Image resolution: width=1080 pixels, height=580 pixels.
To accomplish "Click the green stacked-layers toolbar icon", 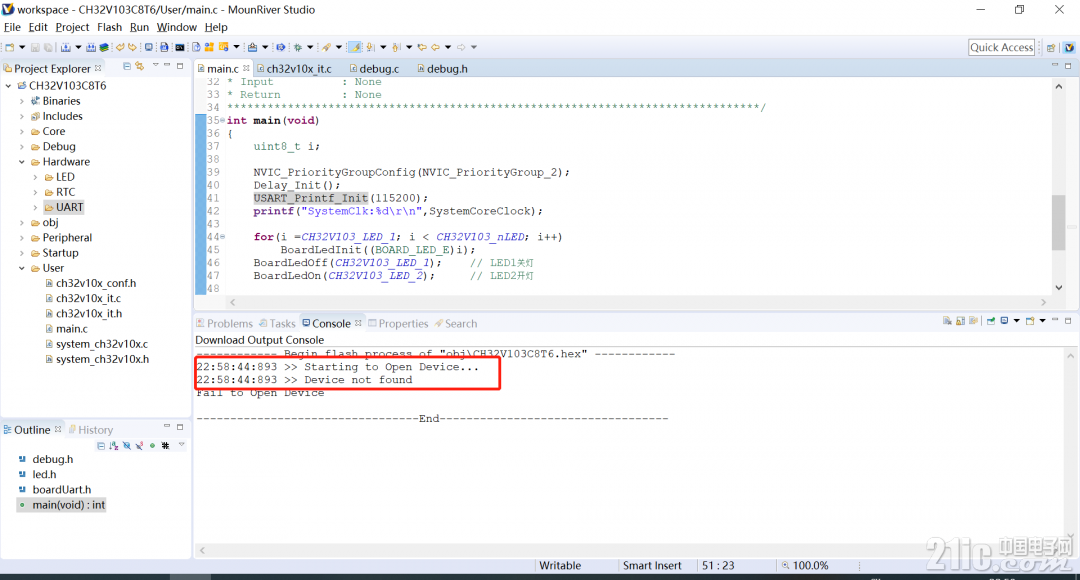I will 105,48.
